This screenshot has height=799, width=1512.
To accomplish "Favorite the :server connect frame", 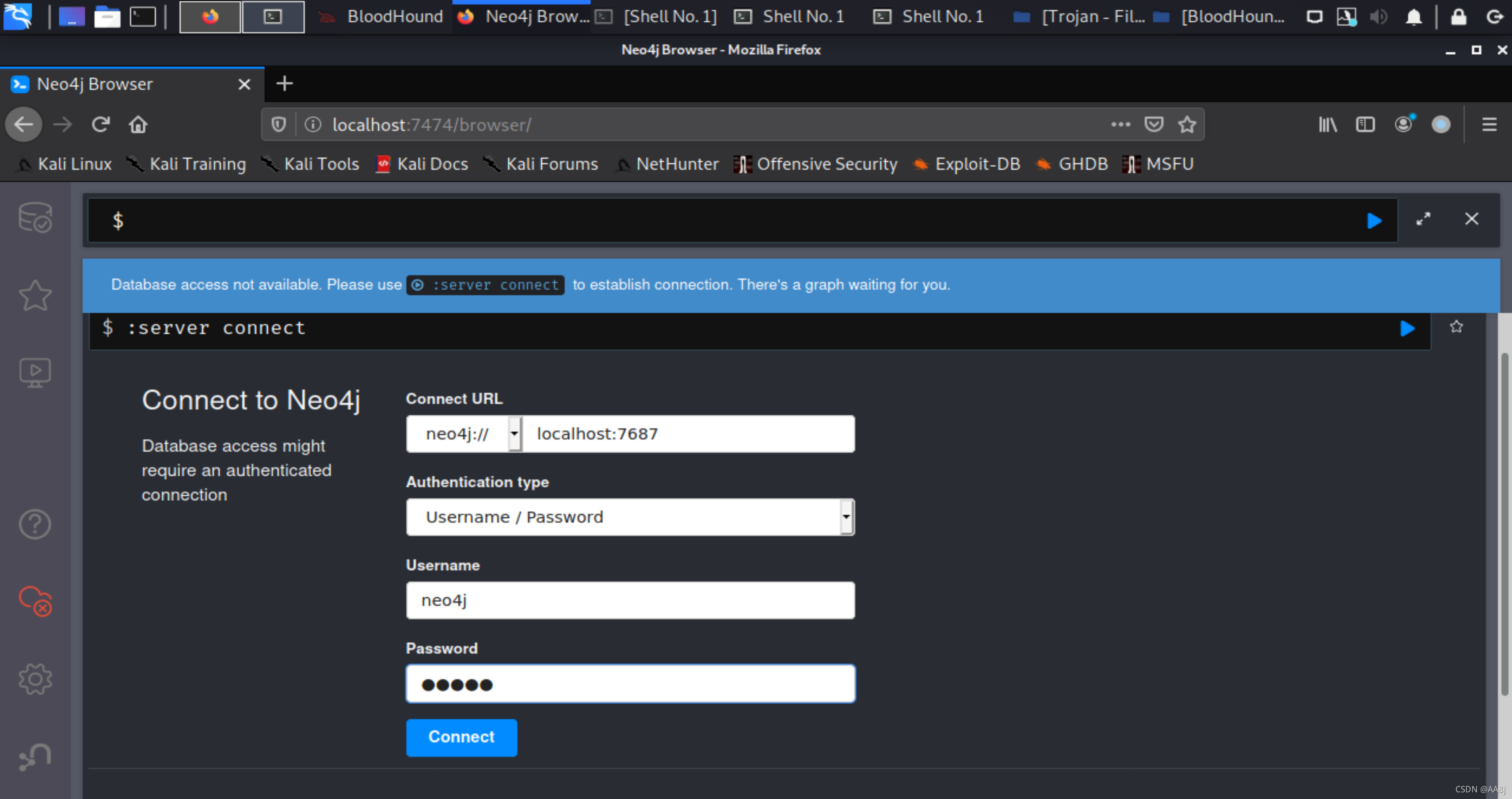I will pos(1456,326).
